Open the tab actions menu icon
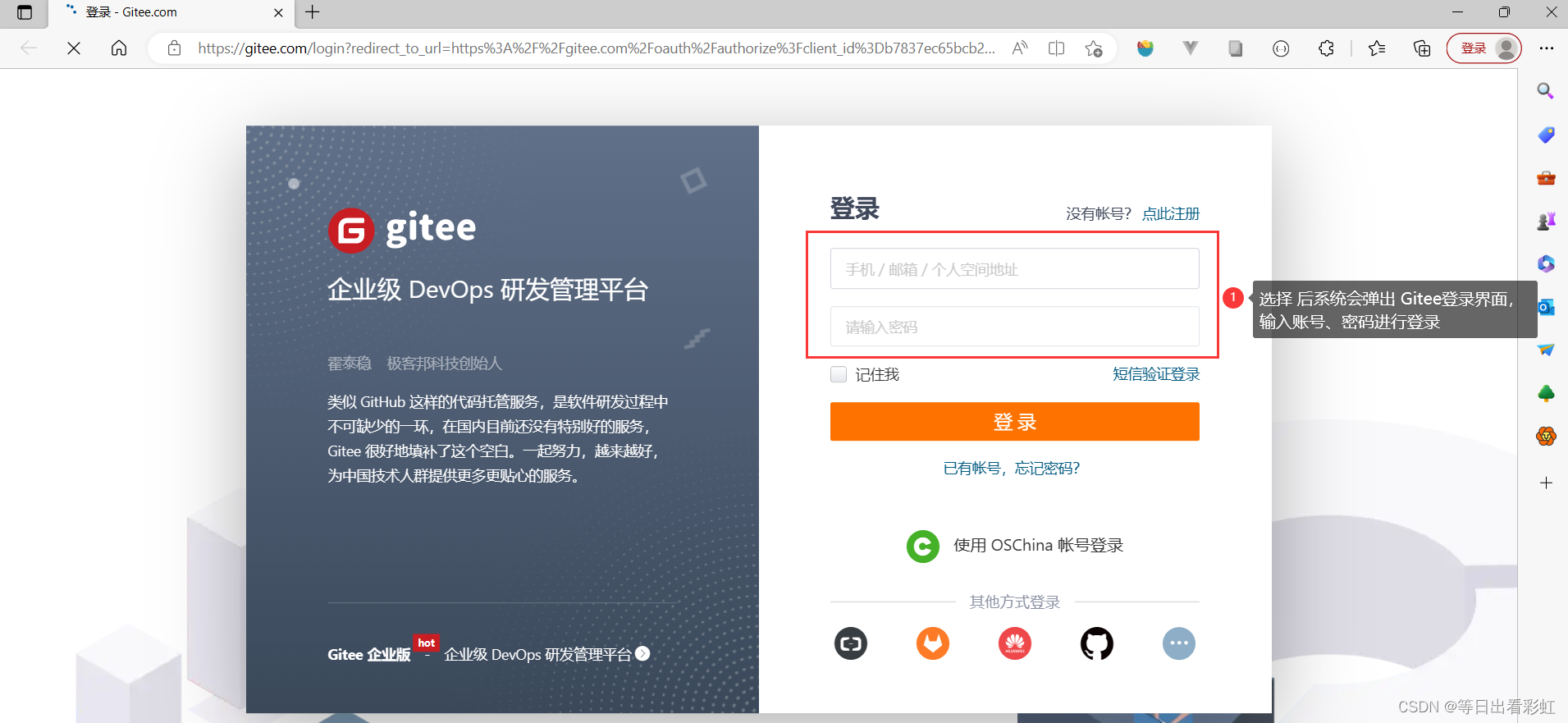The height and width of the screenshot is (723, 1568). [x=25, y=12]
